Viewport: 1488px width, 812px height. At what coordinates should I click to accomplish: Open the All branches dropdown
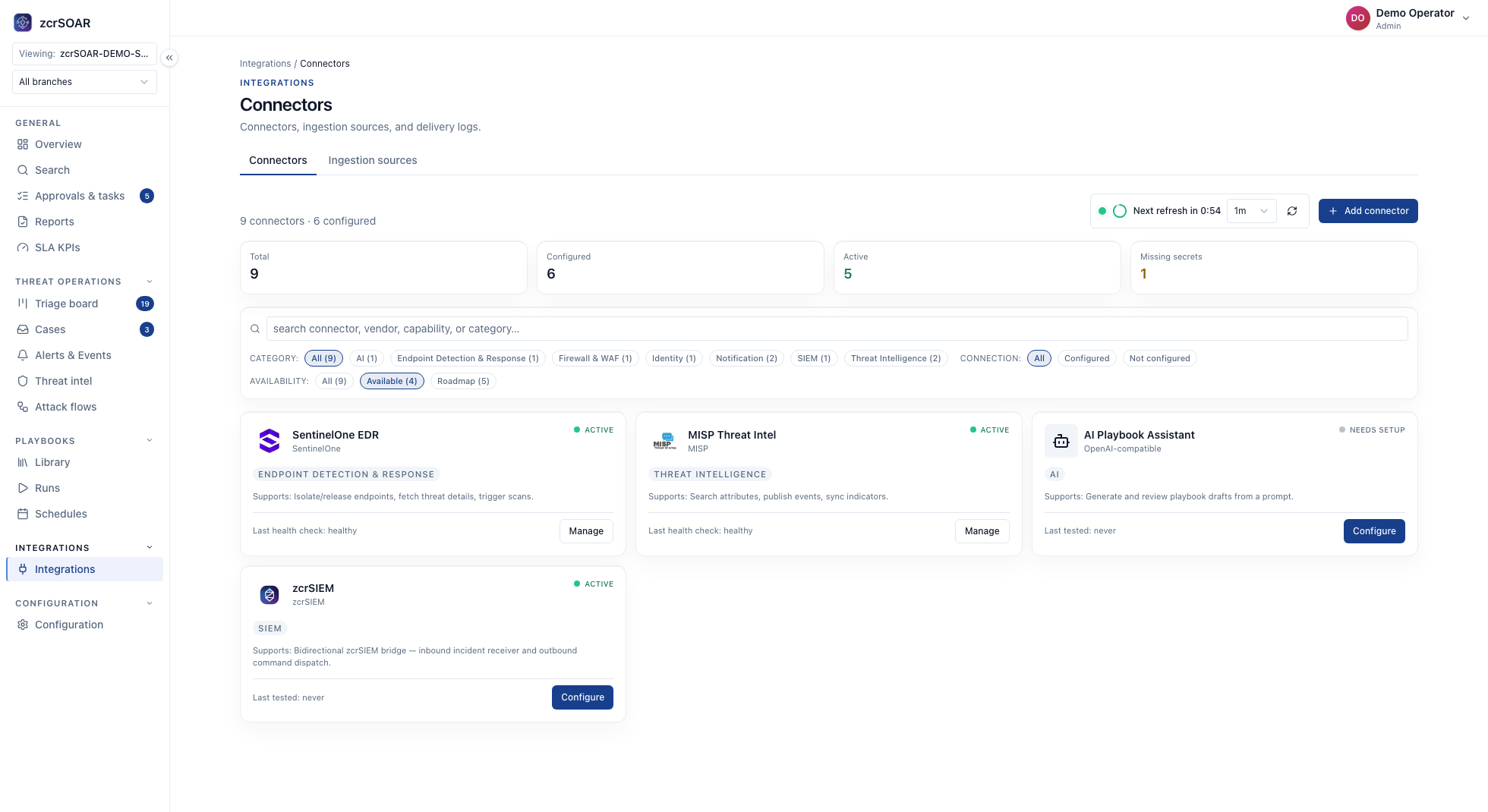(x=84, y=82)
